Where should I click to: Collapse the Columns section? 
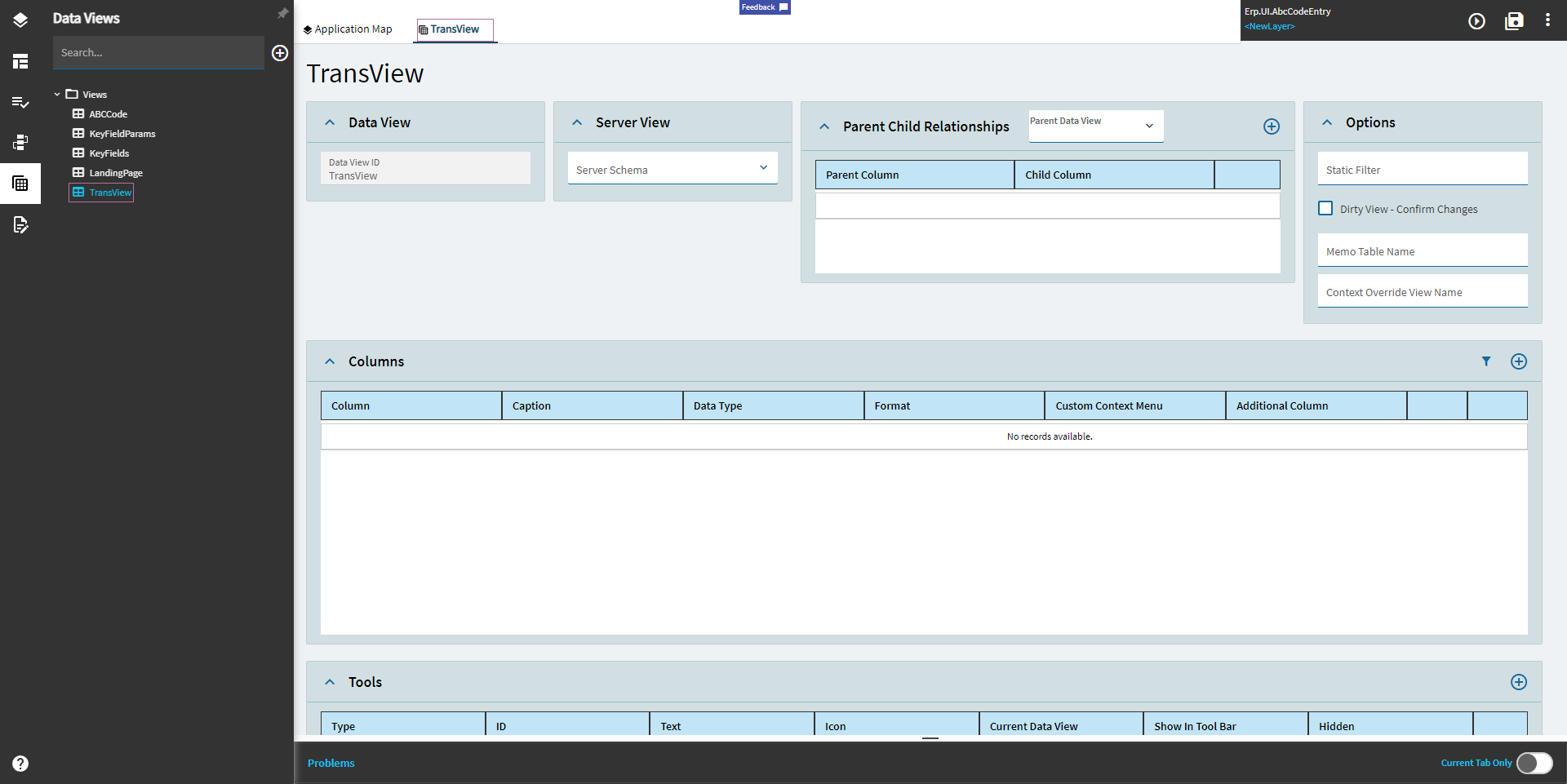[x=330, y=361]
